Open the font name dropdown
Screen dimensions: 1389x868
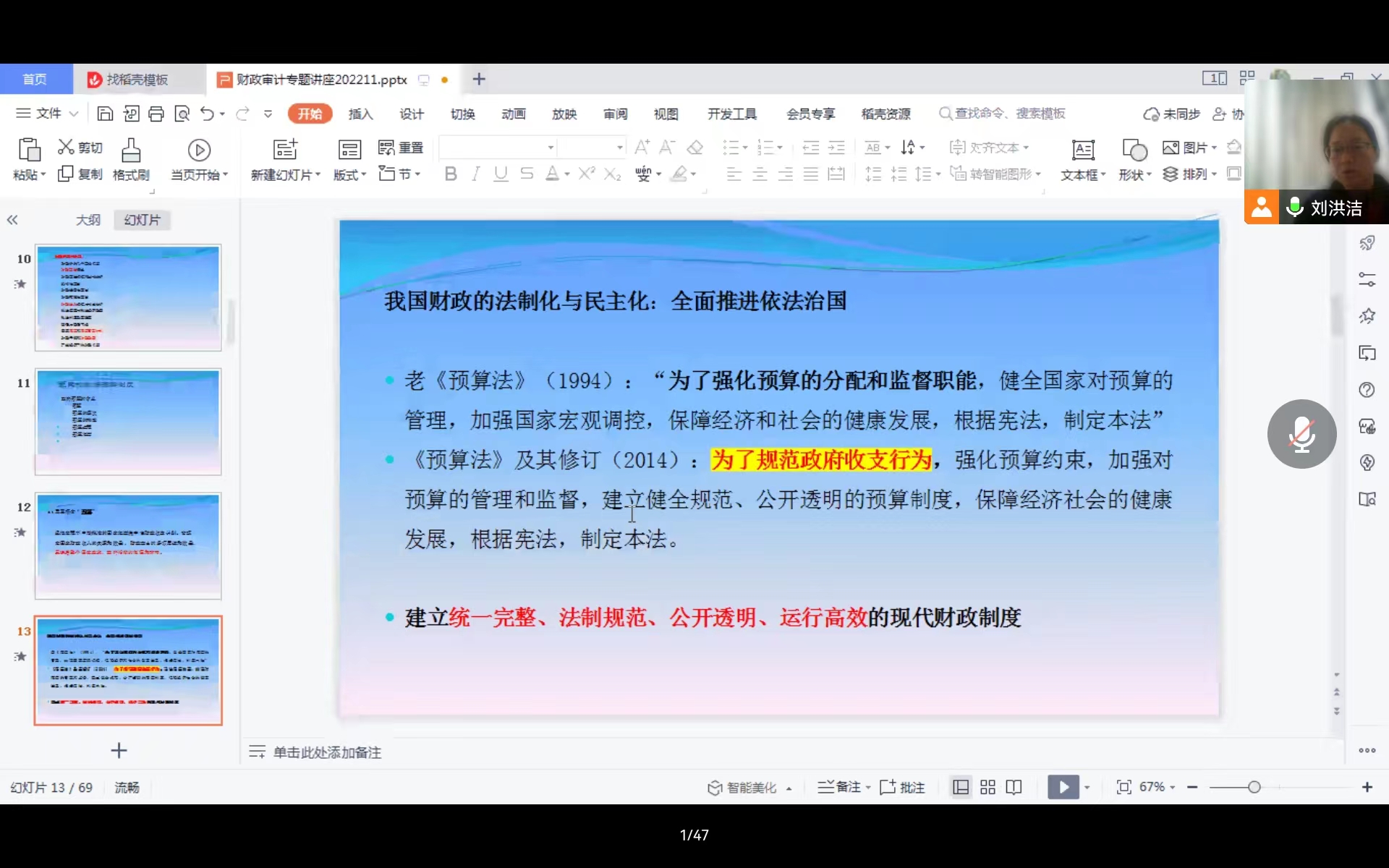[550, 148]
